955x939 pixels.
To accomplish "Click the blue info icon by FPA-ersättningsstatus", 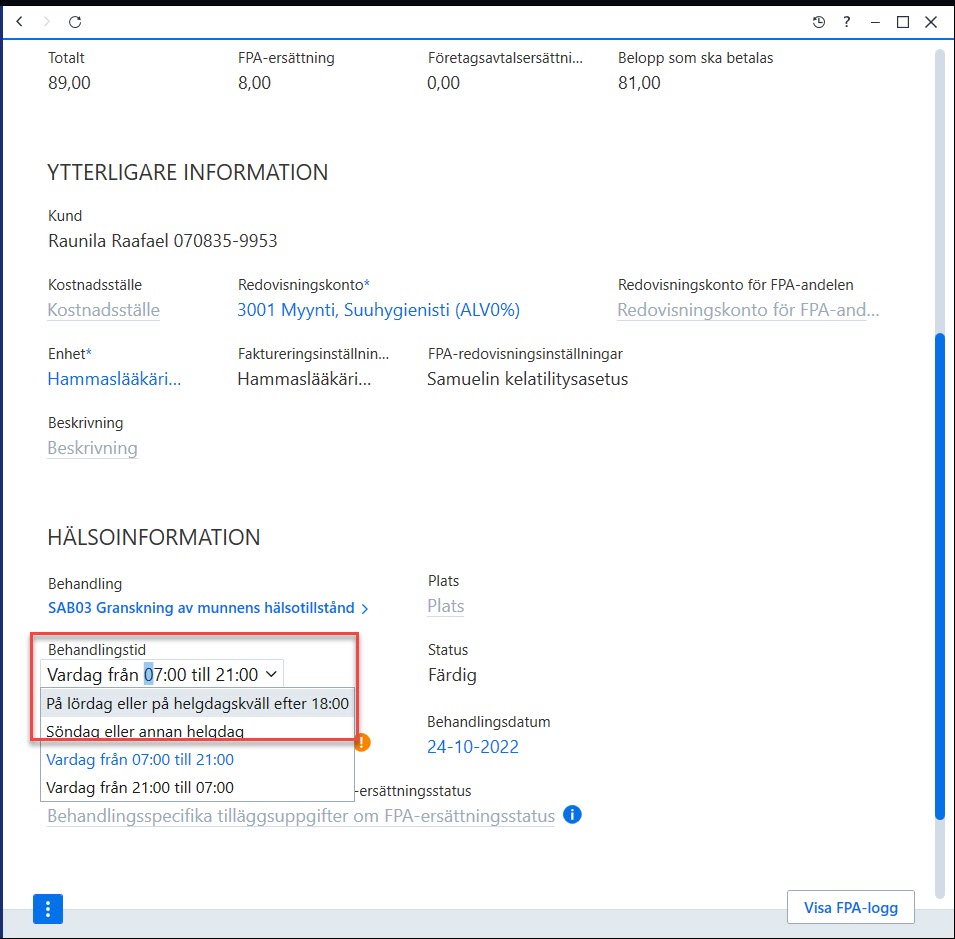I will point(572,814).
